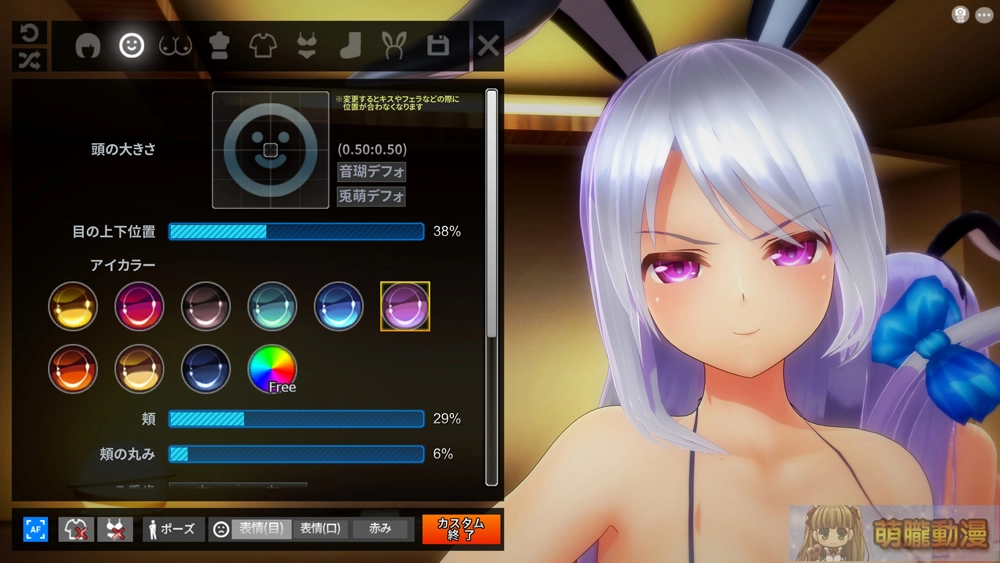
Task: Select the 赤み tab
Action: pos(381,529)
